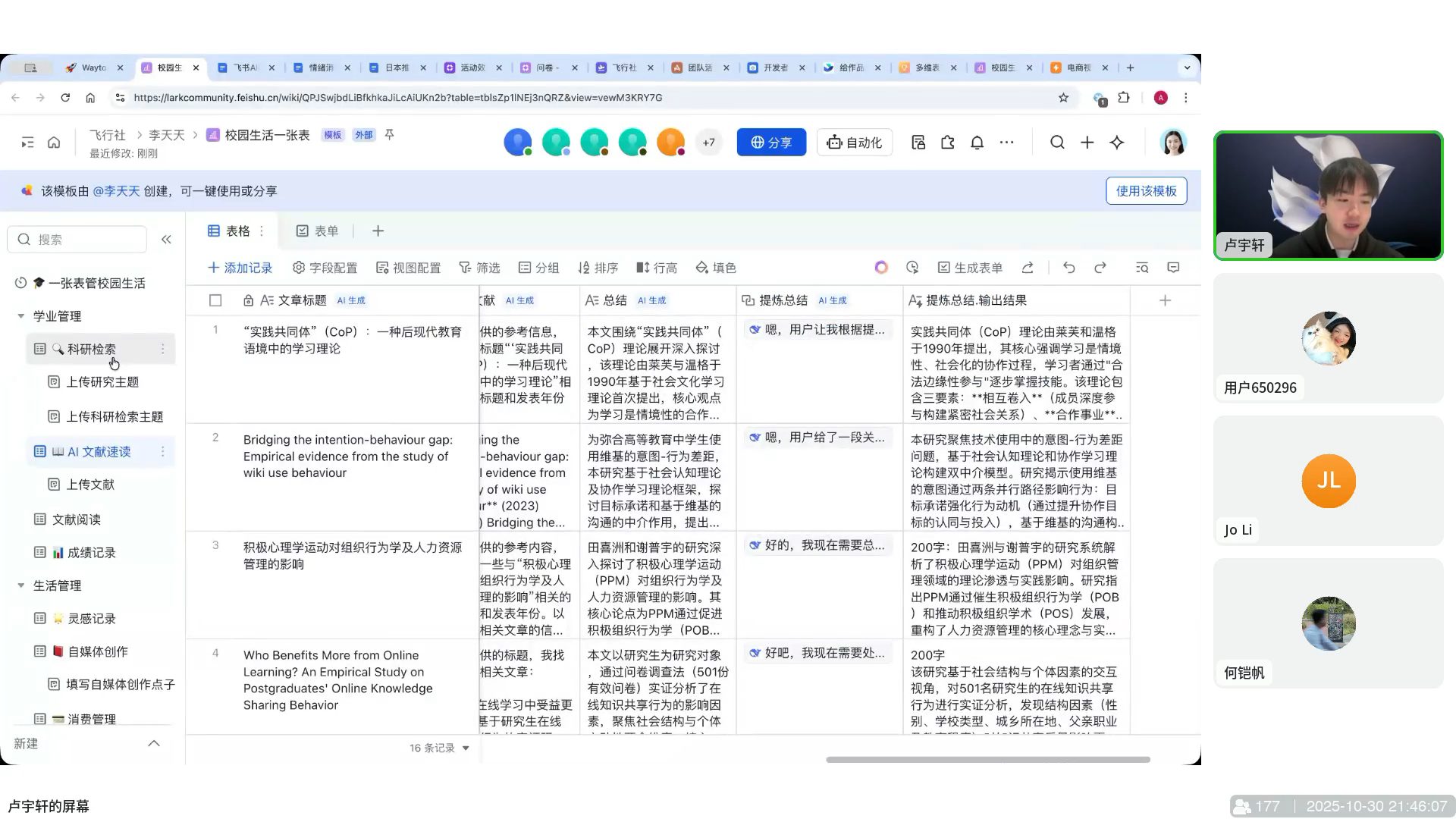Open the 填色 color fill option
Screen dimensions: 1456x819
click(716, 268)
